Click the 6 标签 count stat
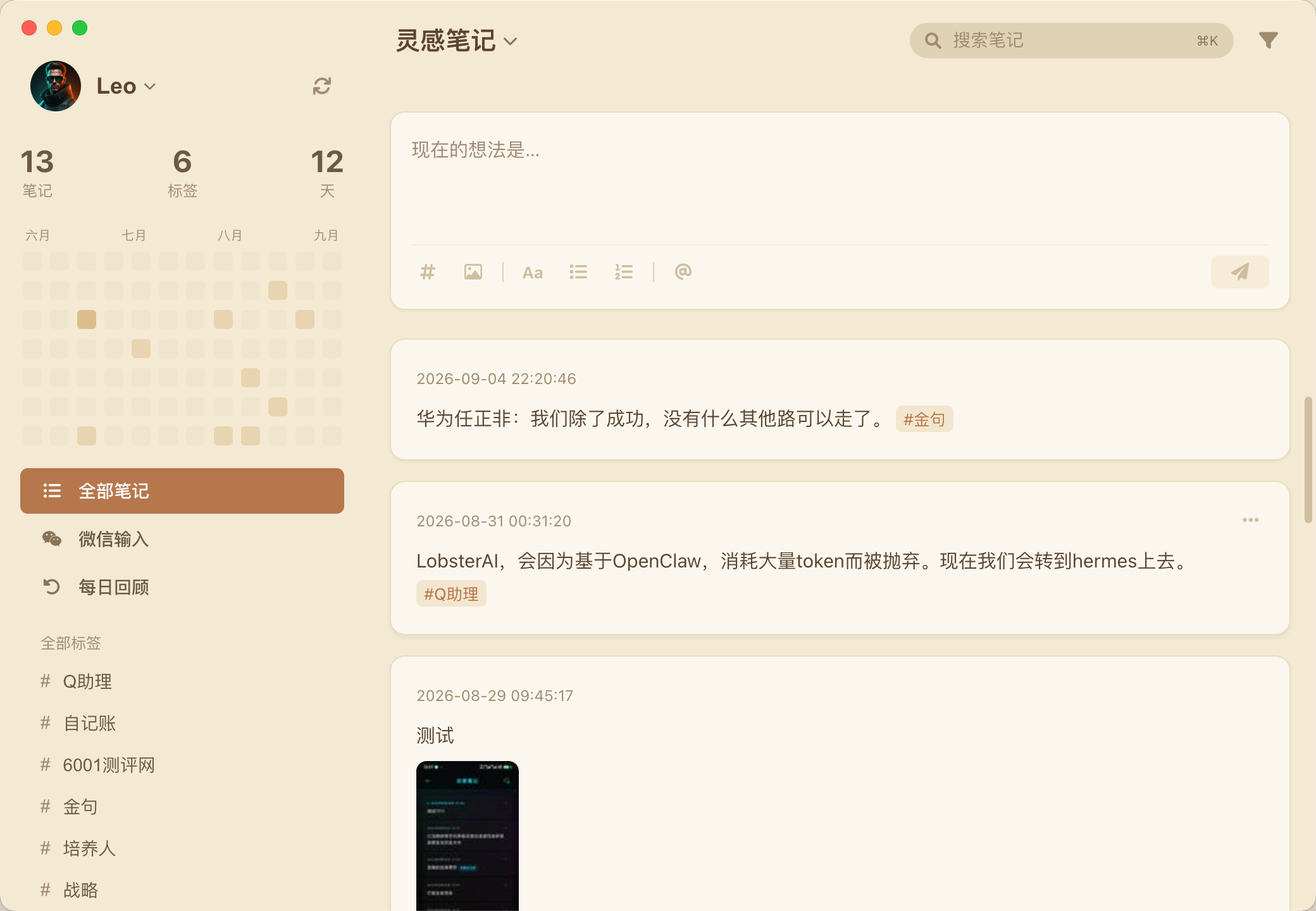The height and width of the screenshot is (911, 1316). click(x=182, y=173)
